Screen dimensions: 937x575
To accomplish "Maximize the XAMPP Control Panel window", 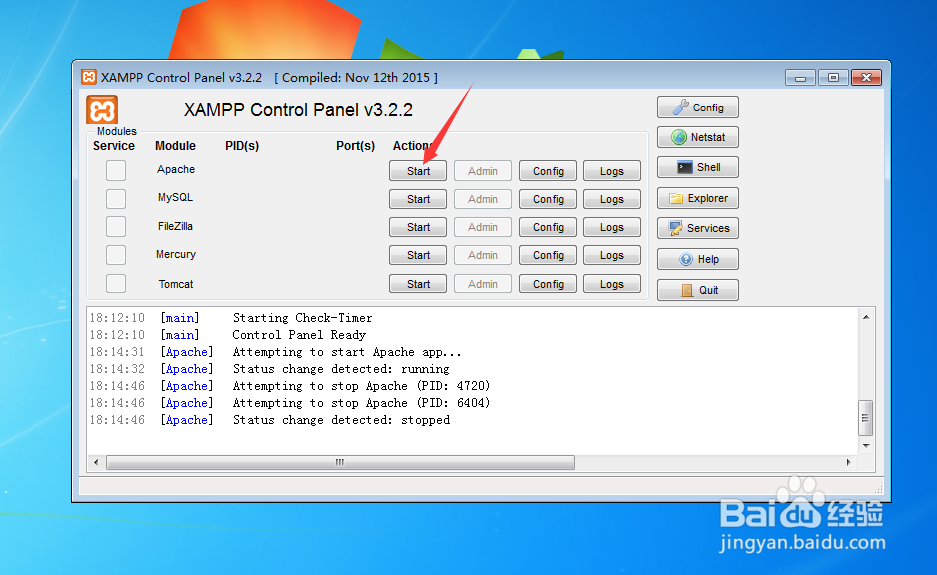I will [x=833, y=78].
